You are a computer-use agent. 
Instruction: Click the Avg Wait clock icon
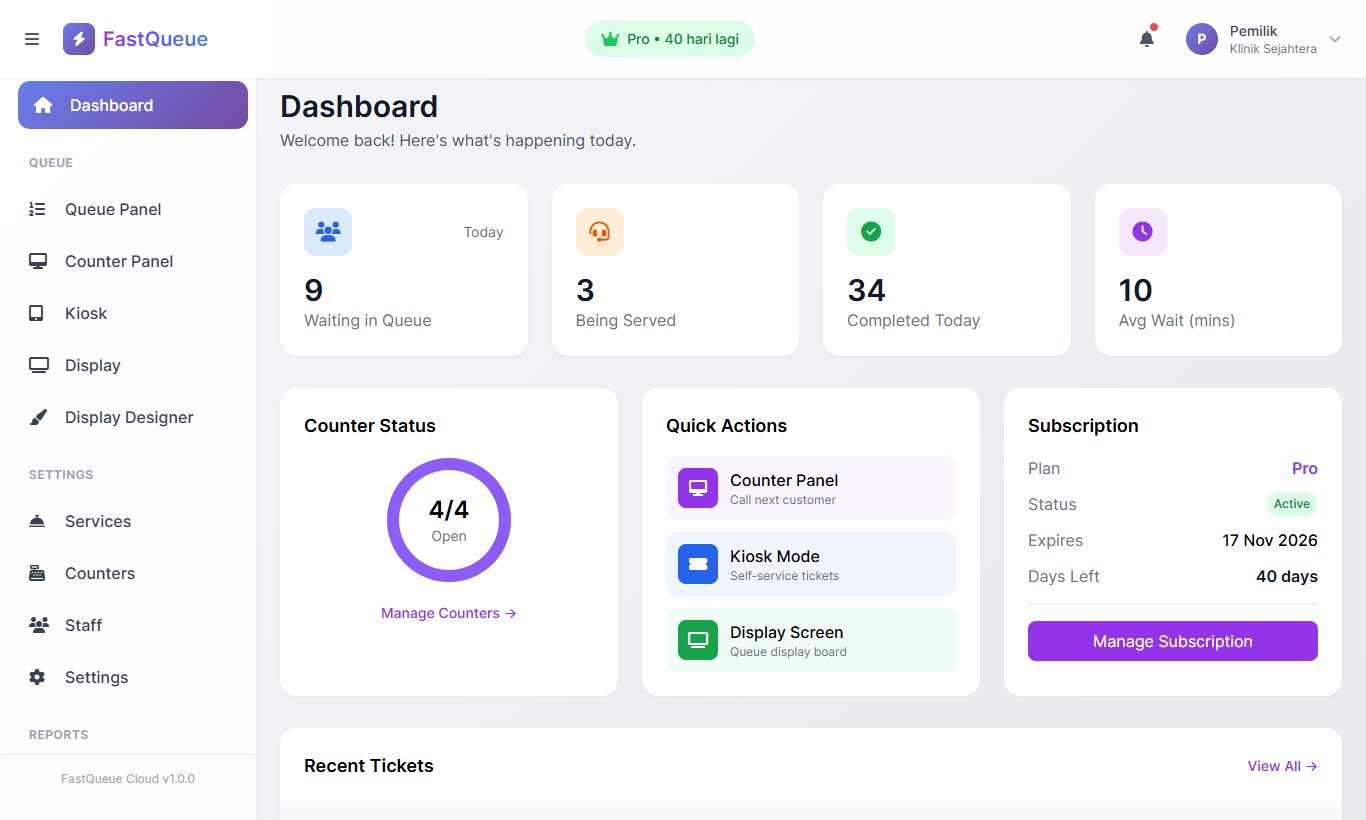(1143, 232)
